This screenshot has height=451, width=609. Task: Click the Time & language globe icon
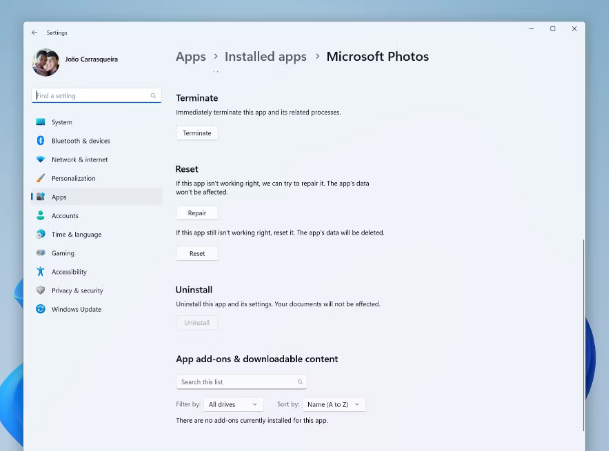click(x=40, y=234)
